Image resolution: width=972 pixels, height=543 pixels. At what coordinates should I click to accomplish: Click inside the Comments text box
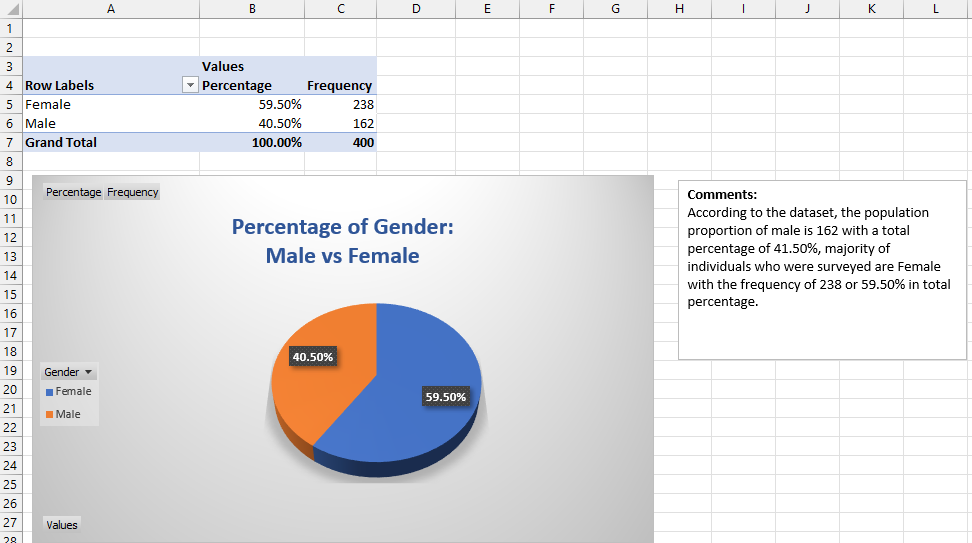click(x=822, y=270)
